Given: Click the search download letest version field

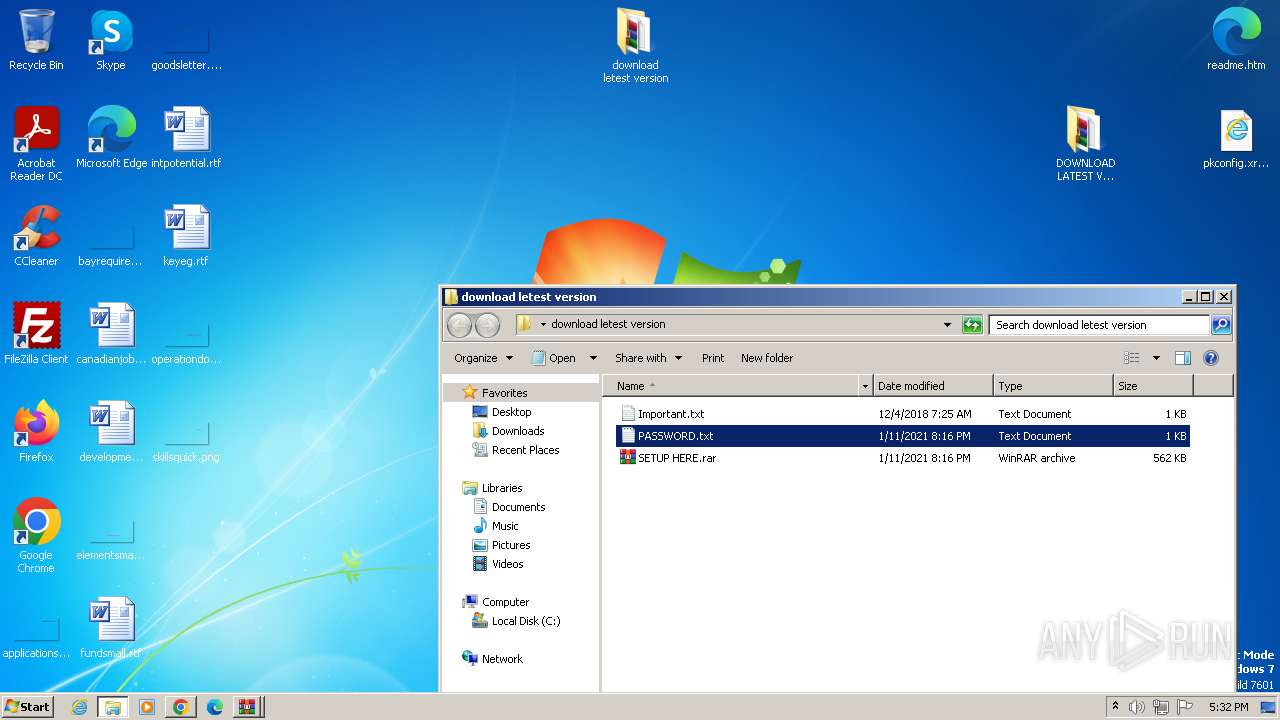Looking at the screenshot, I should click(1099, 325).
